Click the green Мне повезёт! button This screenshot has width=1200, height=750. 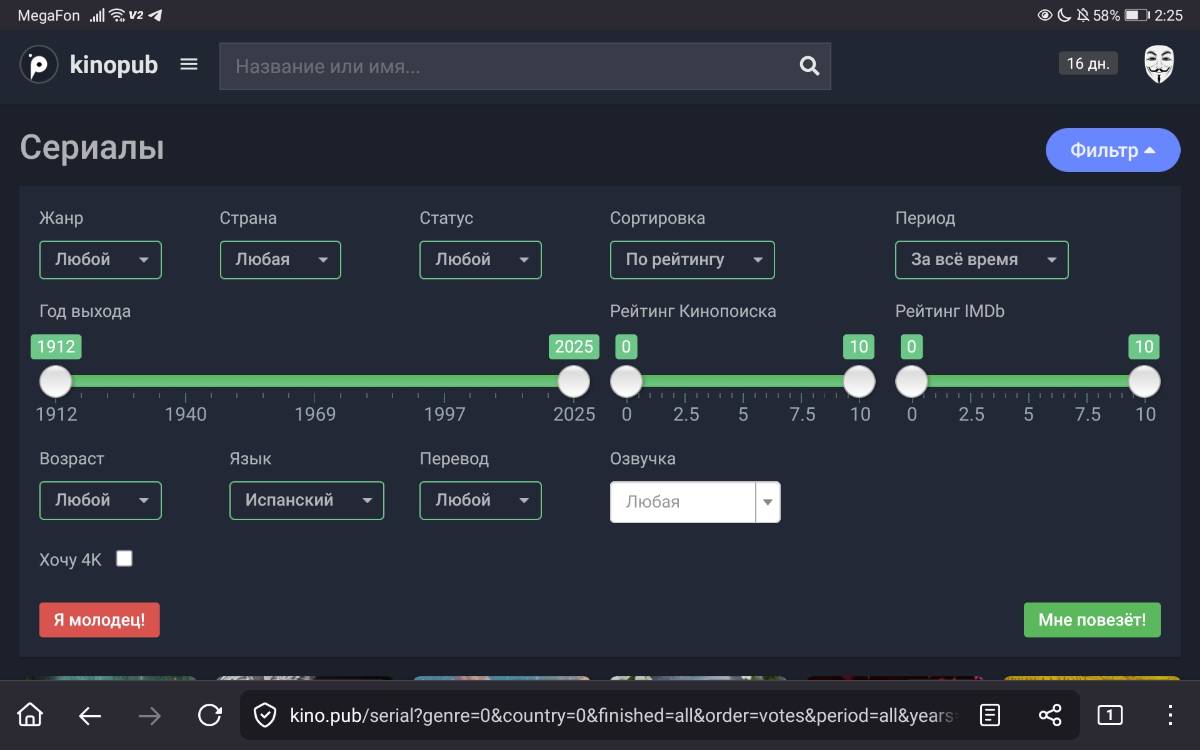tap(1091, 620)
